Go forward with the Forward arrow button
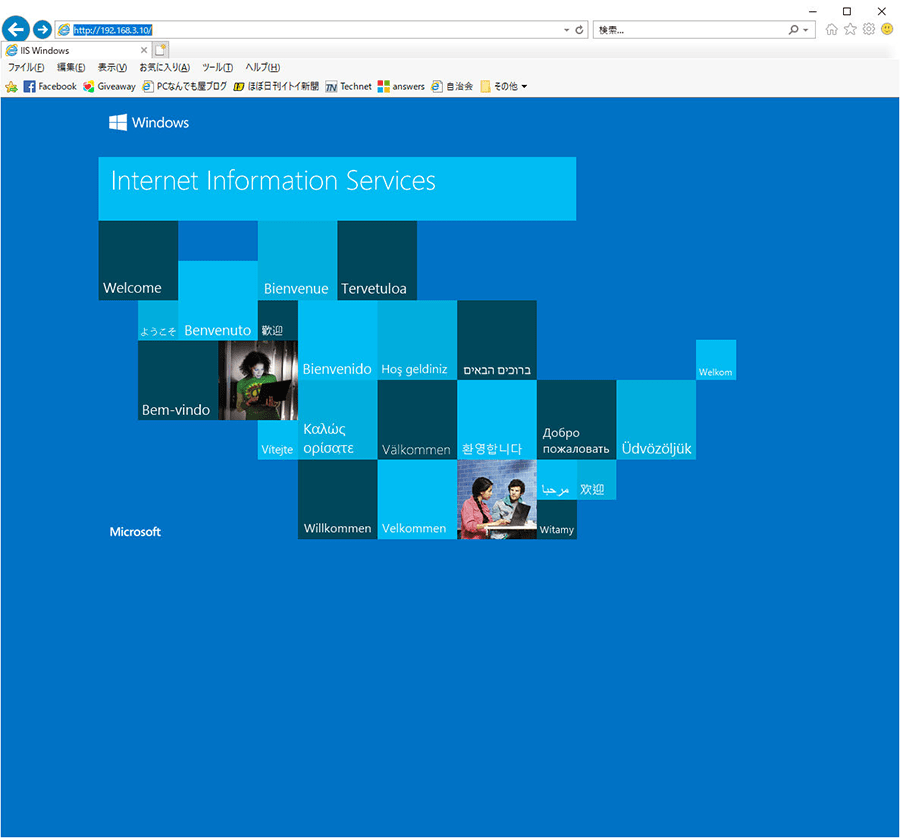Screen dimensions: 900x838 pyautogui.click(x=42, y=29)
